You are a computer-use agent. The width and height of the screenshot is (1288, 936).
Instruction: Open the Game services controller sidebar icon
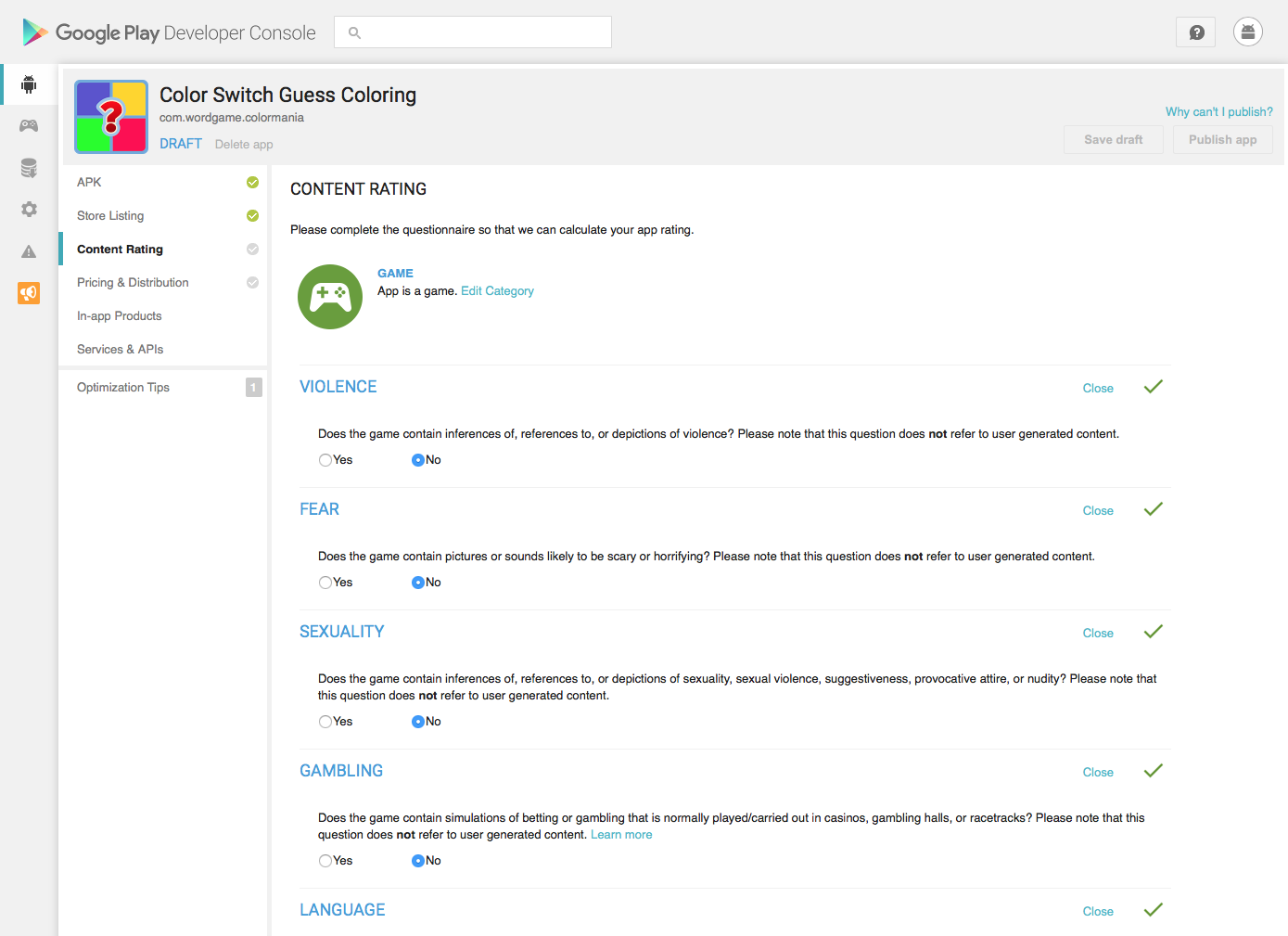29,125
